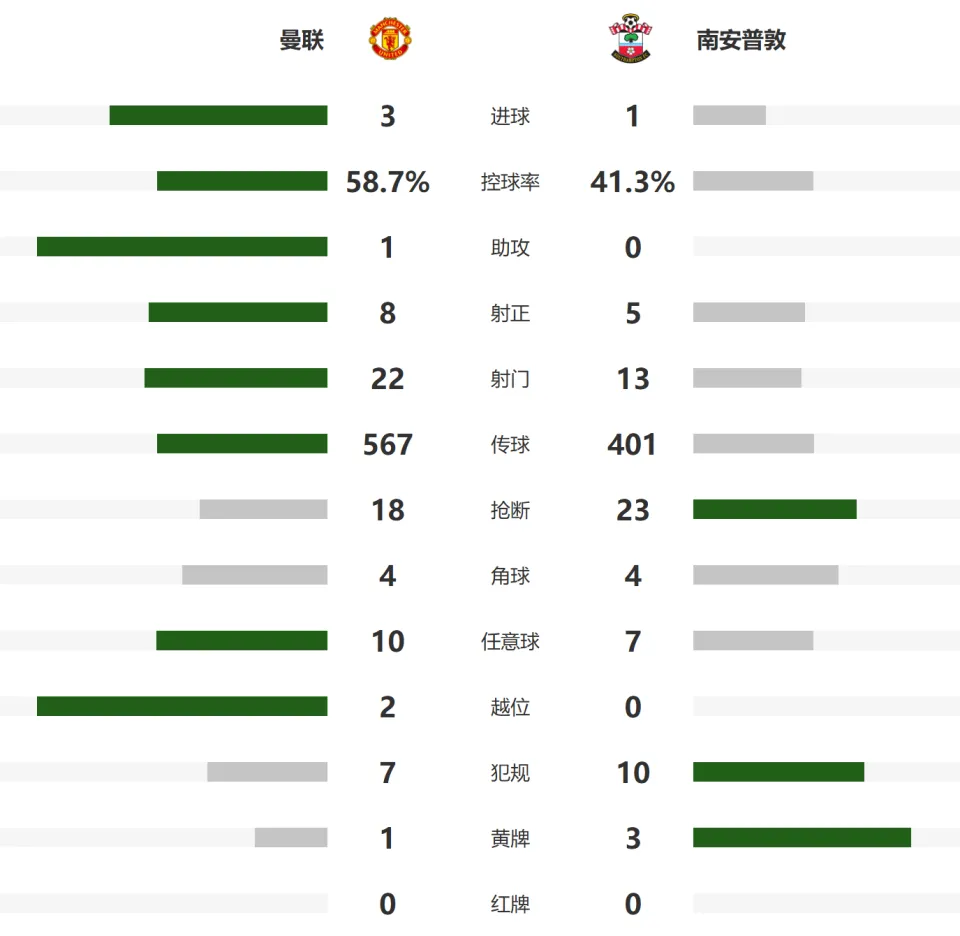Open the 南安普敦 team name link

coord(741,40)
